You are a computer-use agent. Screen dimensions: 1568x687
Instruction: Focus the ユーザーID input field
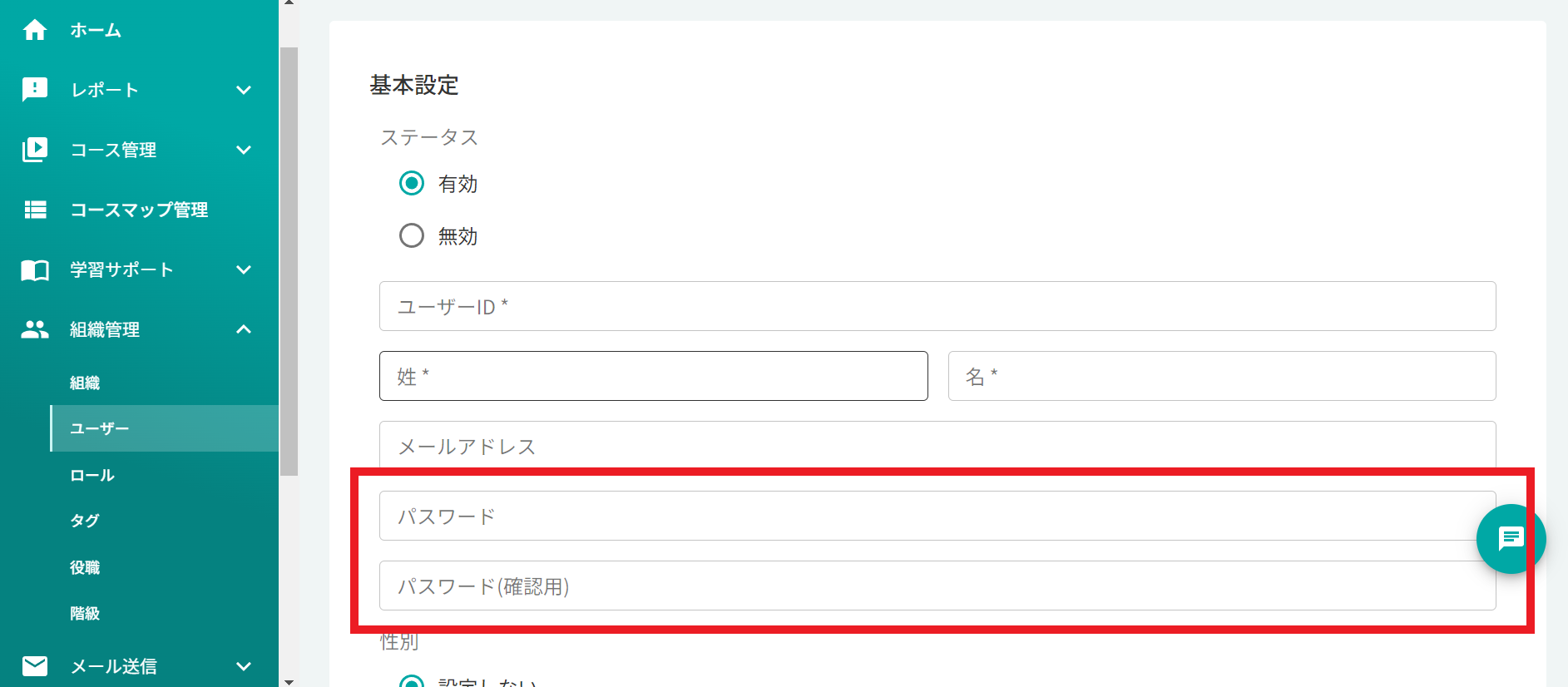(937, 306)
